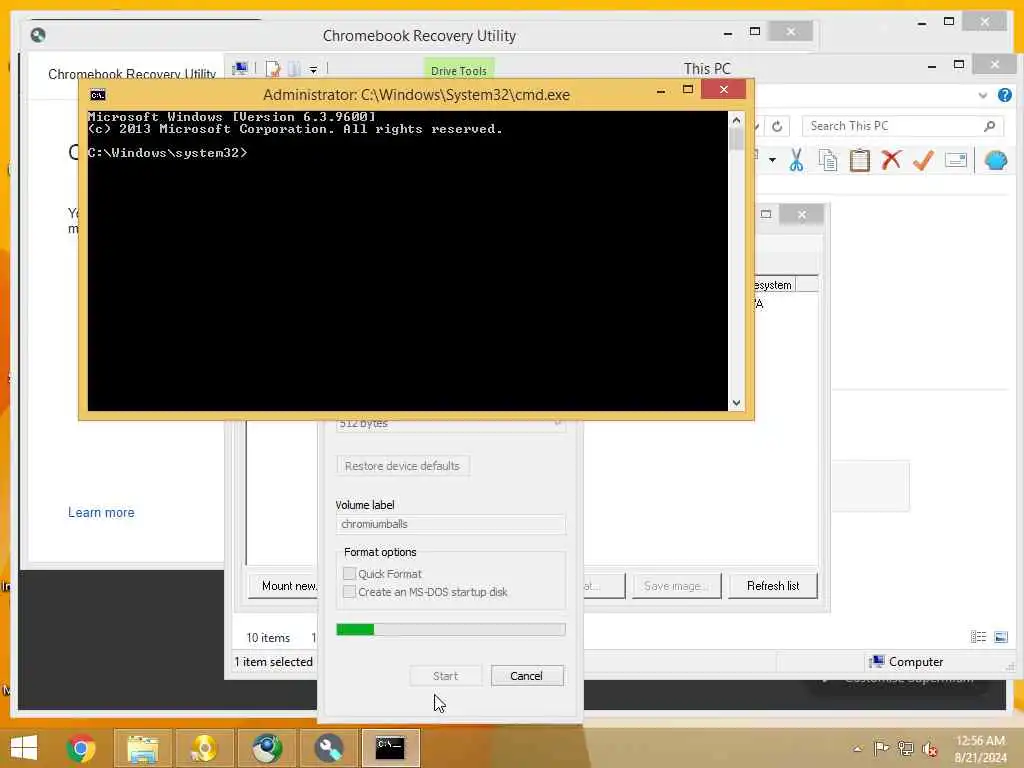Switch to details view icon in Explorer status bar
This screenshot has width=1024, height=768.
978,637
